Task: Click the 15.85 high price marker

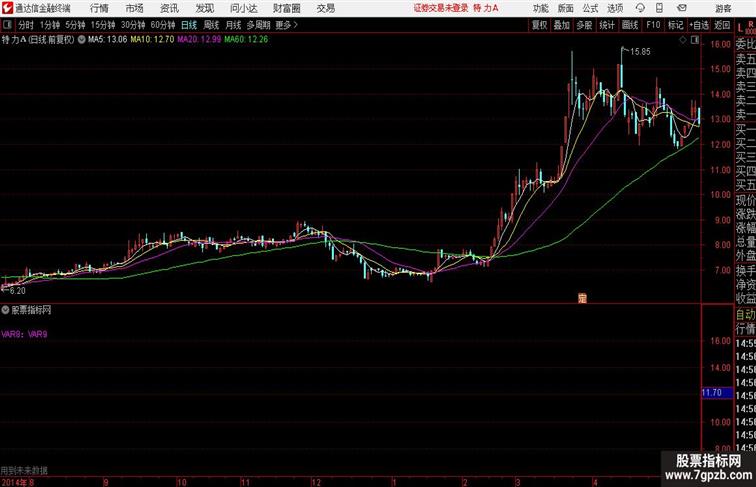Action: pos(640,52)
